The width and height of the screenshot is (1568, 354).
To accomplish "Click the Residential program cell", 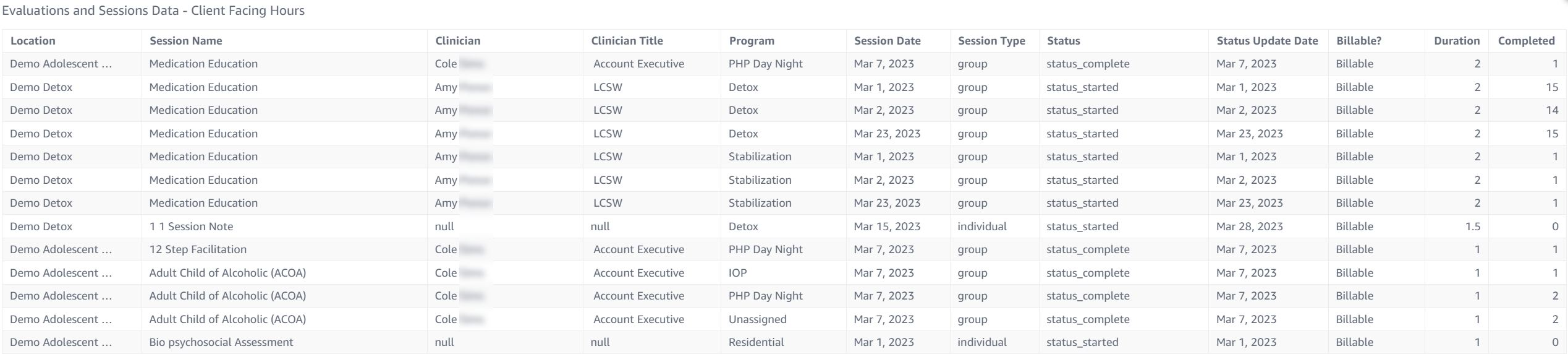I will pyautogui.click(x=756, y=342).
